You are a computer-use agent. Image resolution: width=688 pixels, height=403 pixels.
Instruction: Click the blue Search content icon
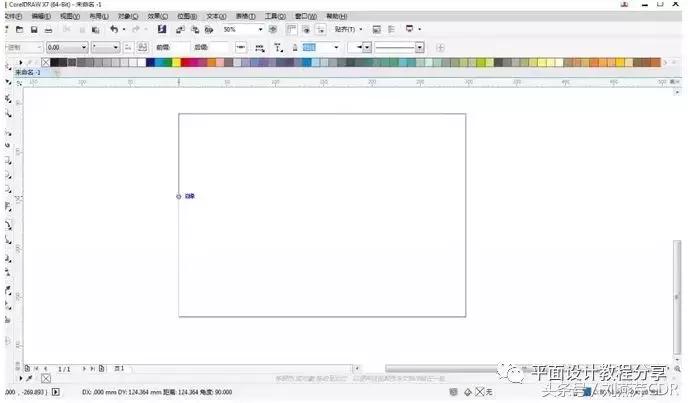[x=162, y=29]
